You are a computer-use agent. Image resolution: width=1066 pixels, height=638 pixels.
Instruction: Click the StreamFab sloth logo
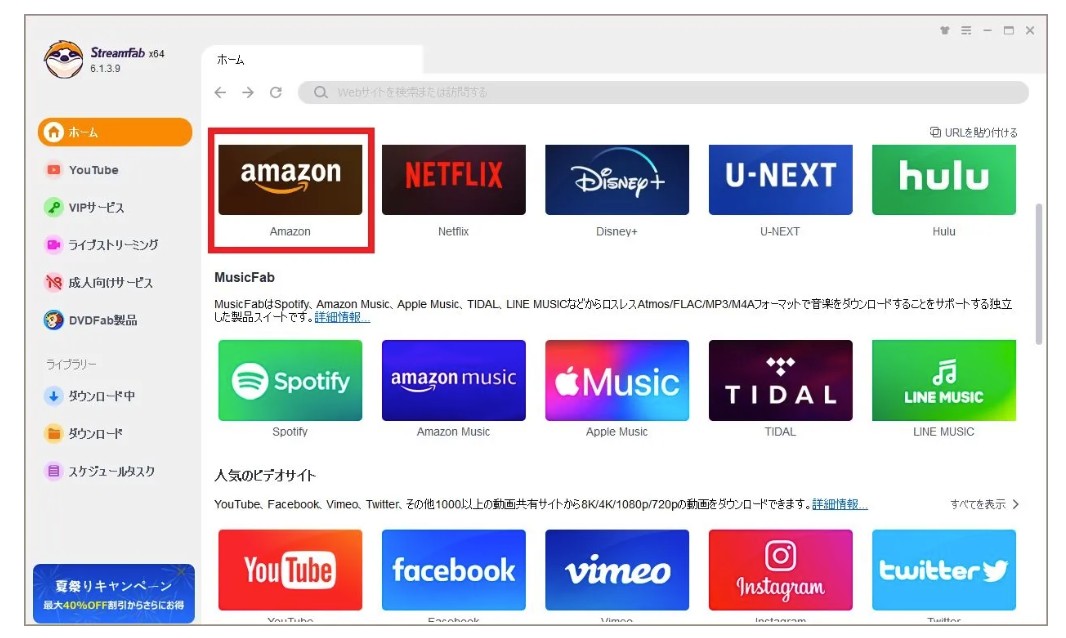click(x=63, y=59)
